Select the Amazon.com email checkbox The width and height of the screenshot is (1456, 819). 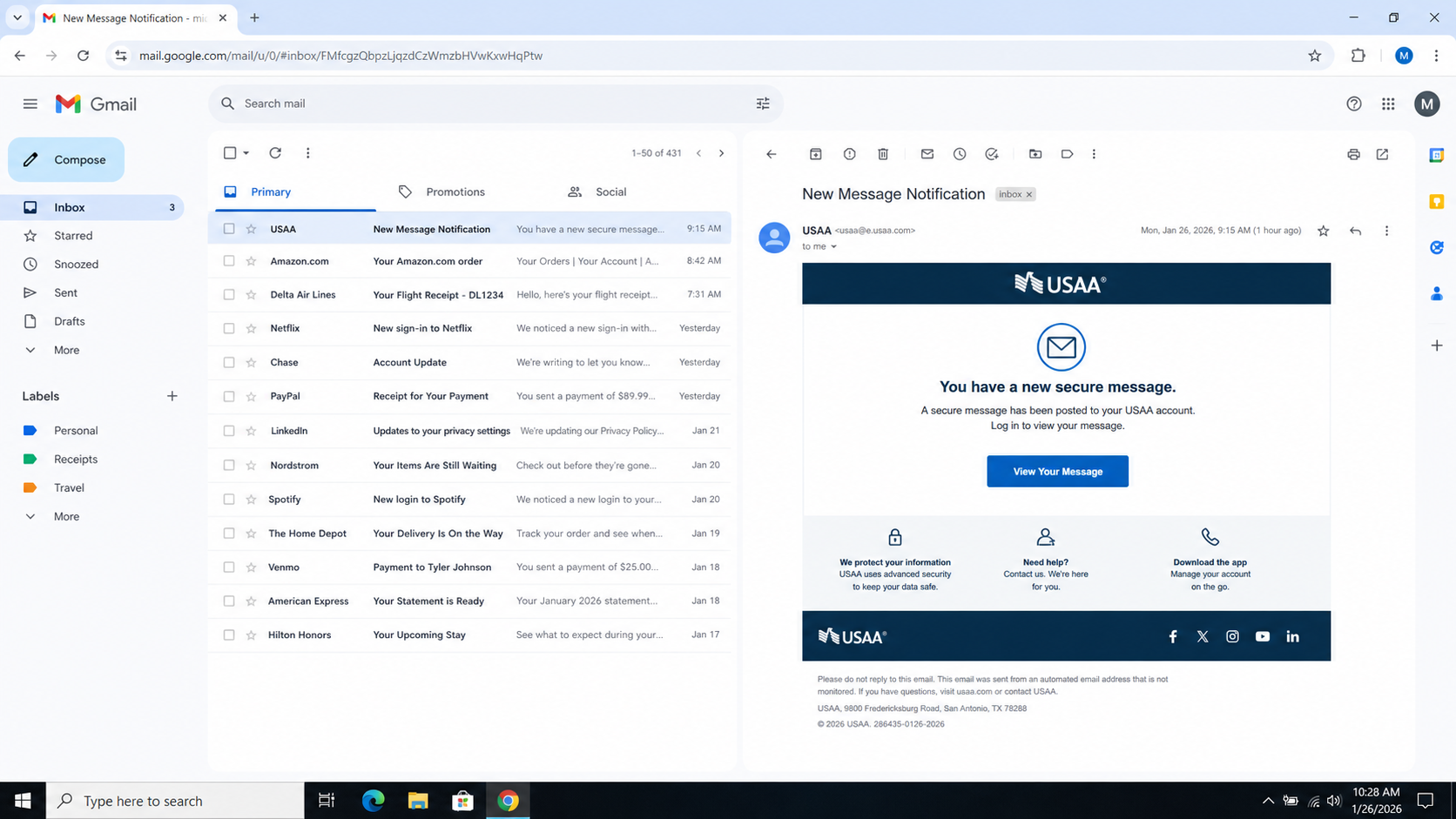click(x=229, y=261)
